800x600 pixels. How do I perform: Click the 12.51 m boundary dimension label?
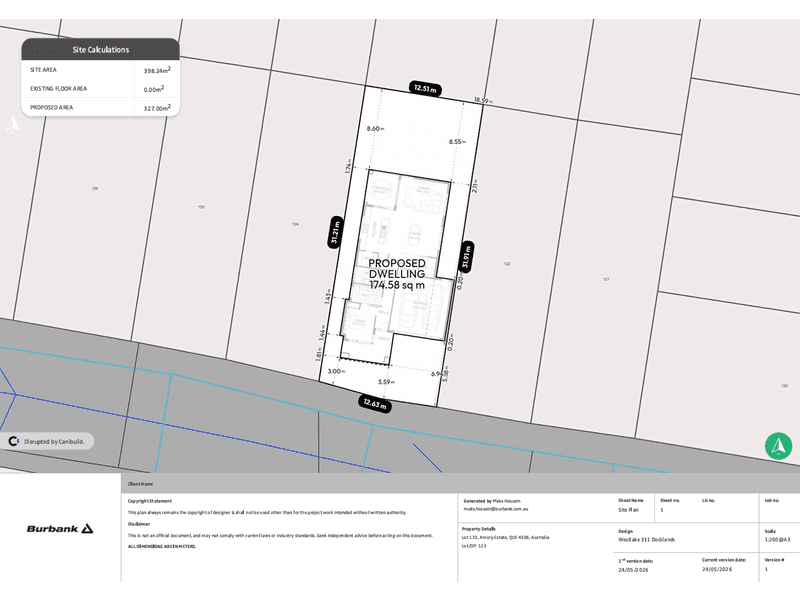pos(425,89)
